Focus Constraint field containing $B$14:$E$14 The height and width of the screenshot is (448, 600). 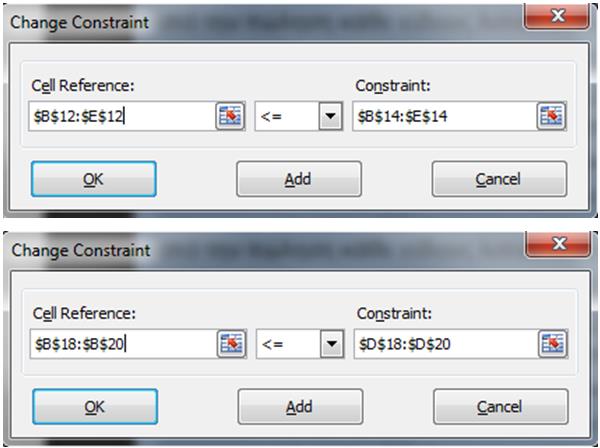(445, 116)
